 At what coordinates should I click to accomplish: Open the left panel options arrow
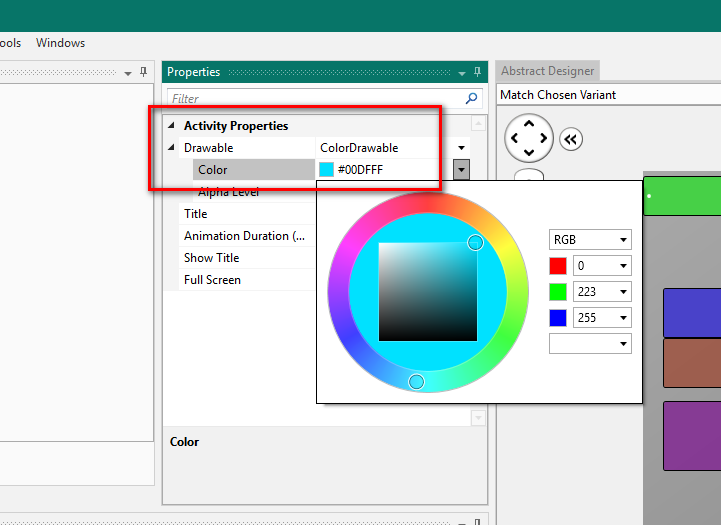tap(128, 73)
